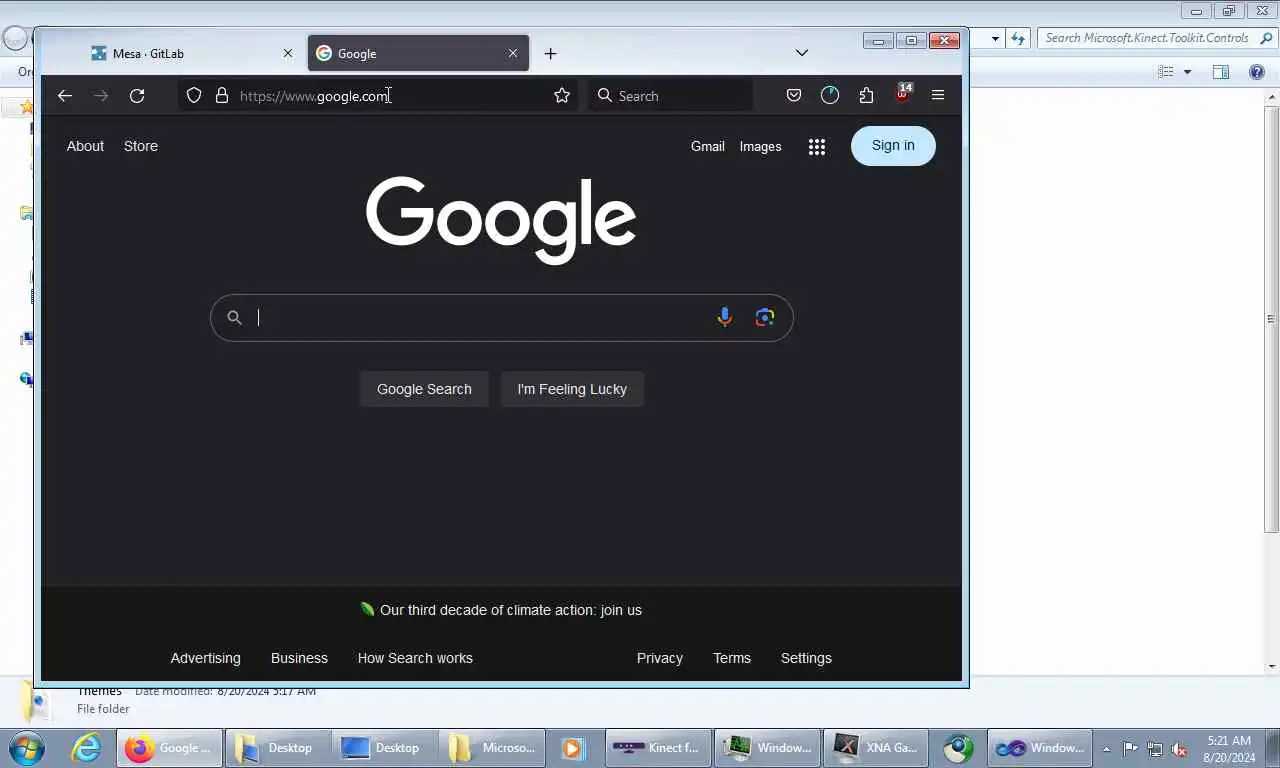1280x768 pixels.
Task: Click the Explorer help question mark icon
Action: tap(1257, 72)
